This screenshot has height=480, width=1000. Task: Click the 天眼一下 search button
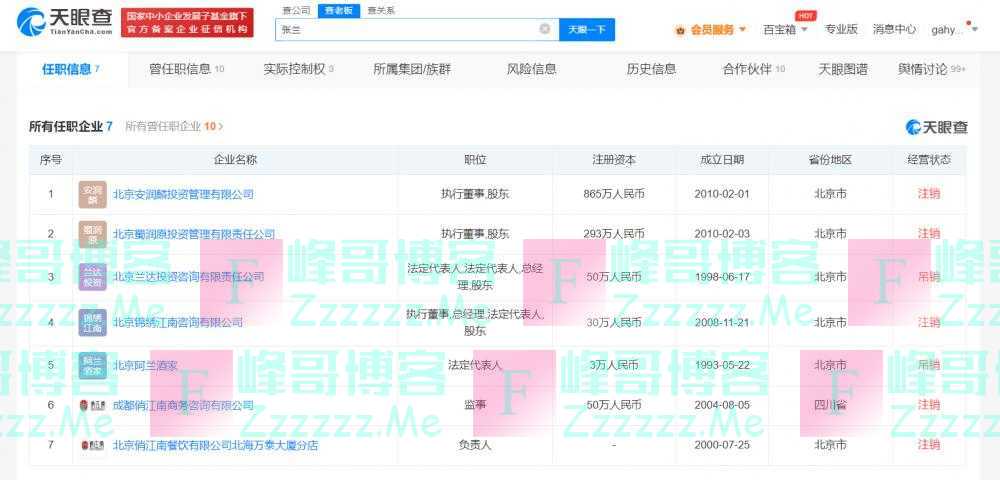point(587,29)
